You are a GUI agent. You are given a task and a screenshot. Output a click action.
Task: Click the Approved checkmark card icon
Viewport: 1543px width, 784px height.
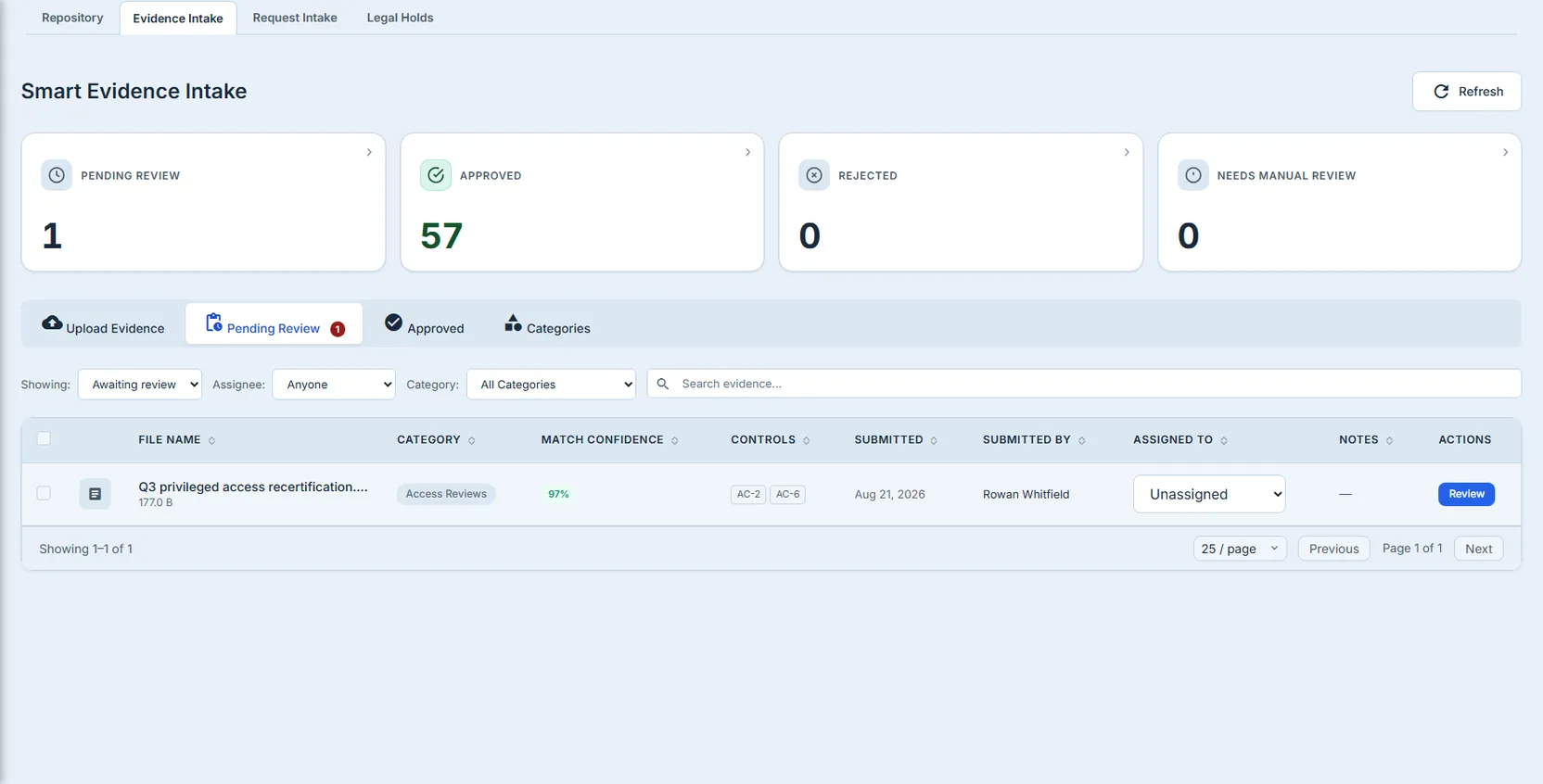pos(436,175)
